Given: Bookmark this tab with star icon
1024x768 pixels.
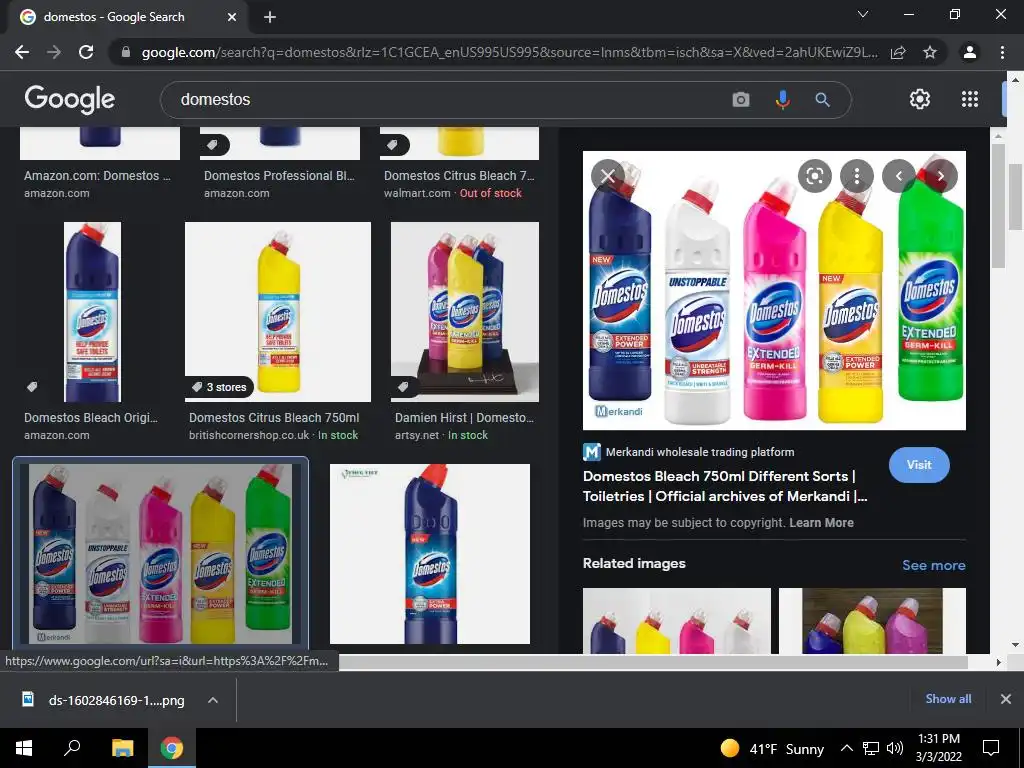Looking at the screenshot, I should click(x=930, y=52).
